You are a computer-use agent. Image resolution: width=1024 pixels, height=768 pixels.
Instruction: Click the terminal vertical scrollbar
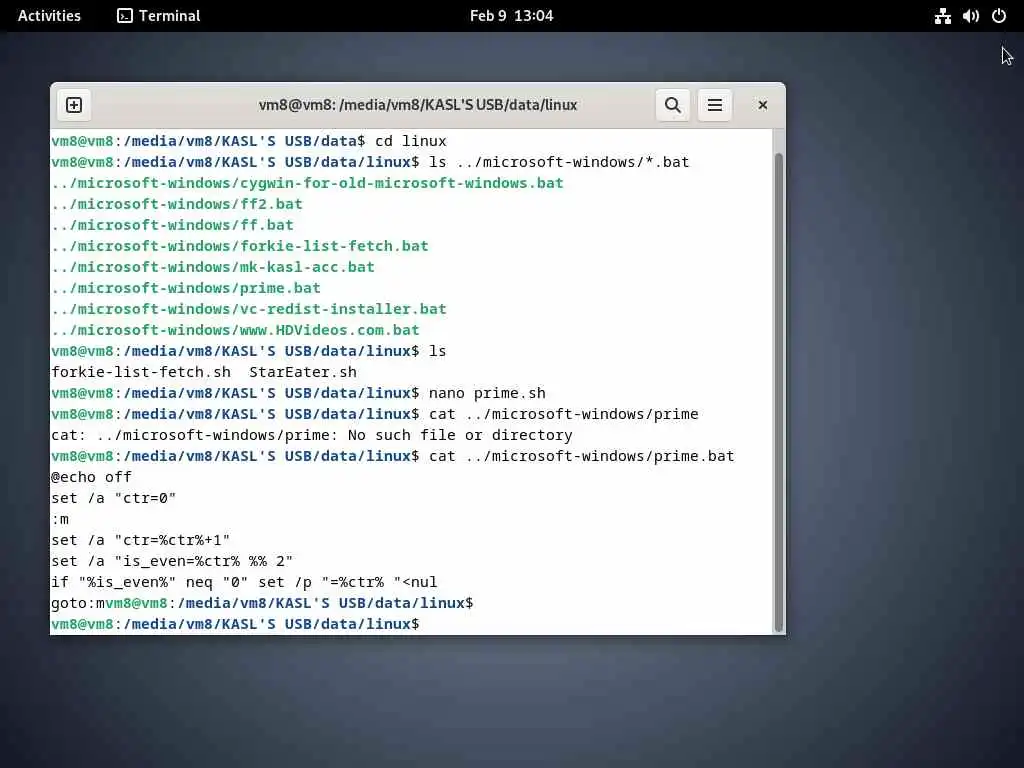778,392
